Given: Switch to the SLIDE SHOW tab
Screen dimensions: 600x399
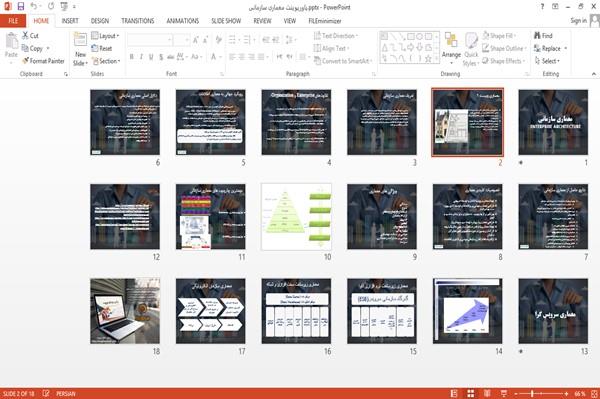Looking at the screenshot, I should (x=226, y=21).
